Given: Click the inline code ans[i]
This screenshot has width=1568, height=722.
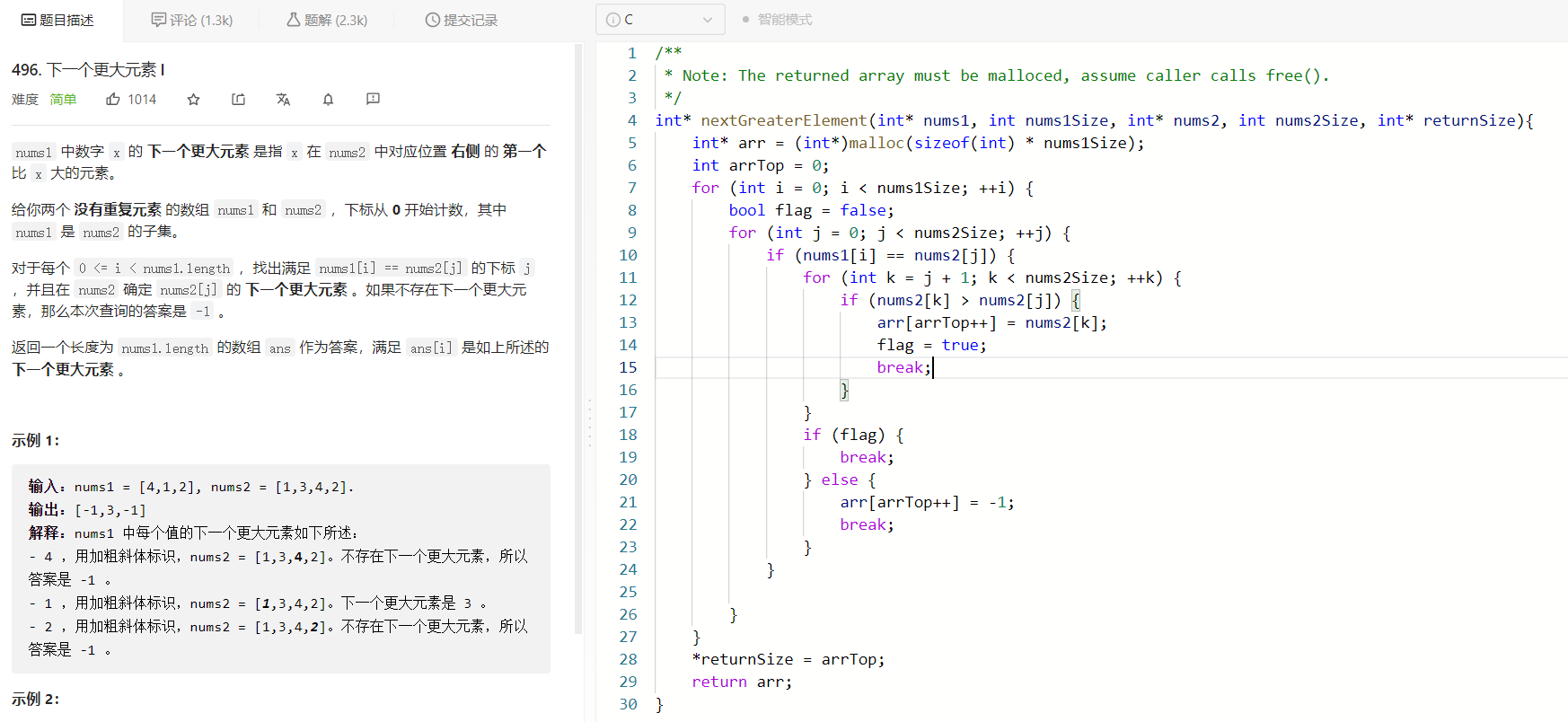Looking at the screenshot, I should [431, 348].
